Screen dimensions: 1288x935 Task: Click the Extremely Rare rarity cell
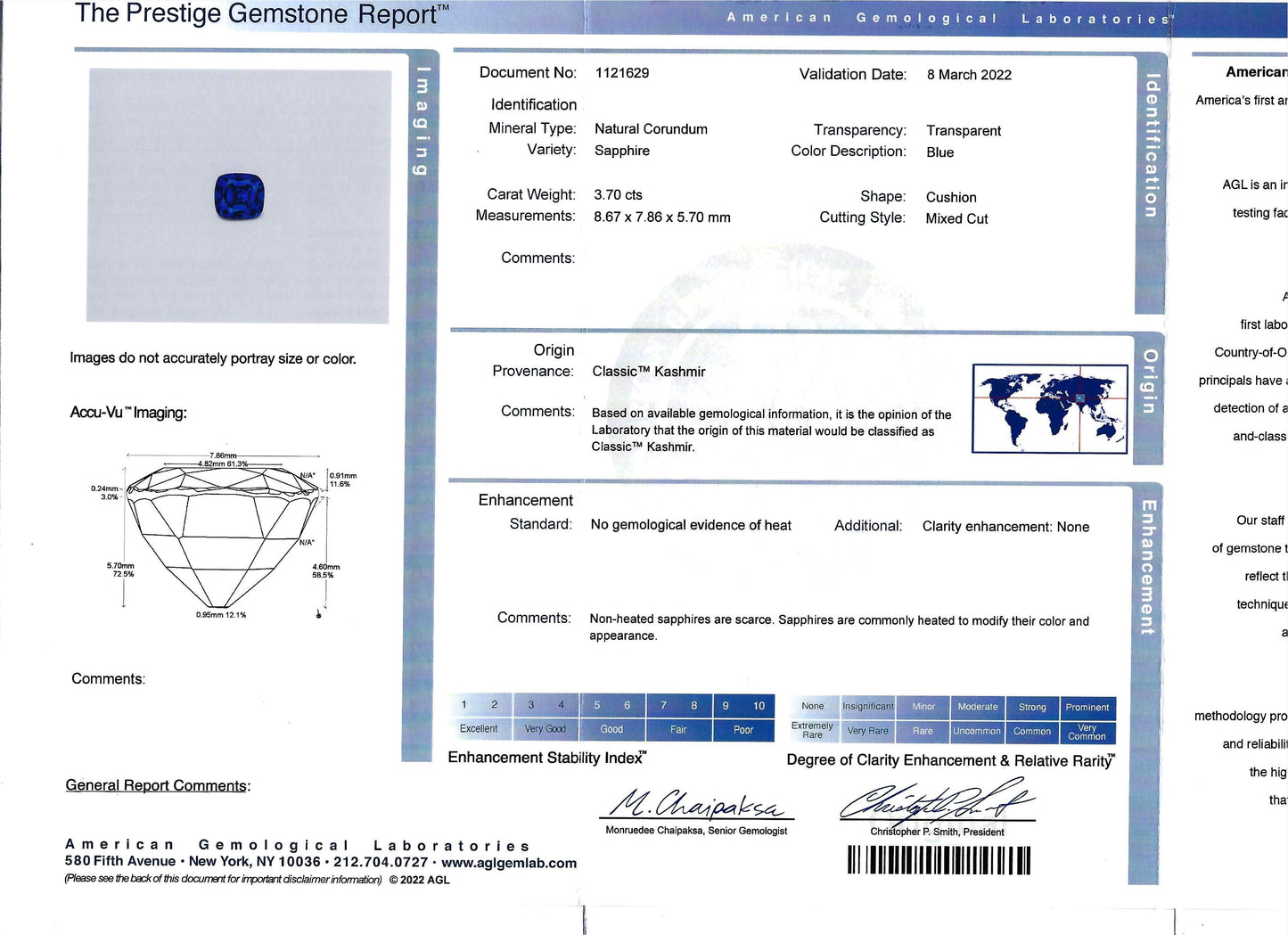[812, 731]
